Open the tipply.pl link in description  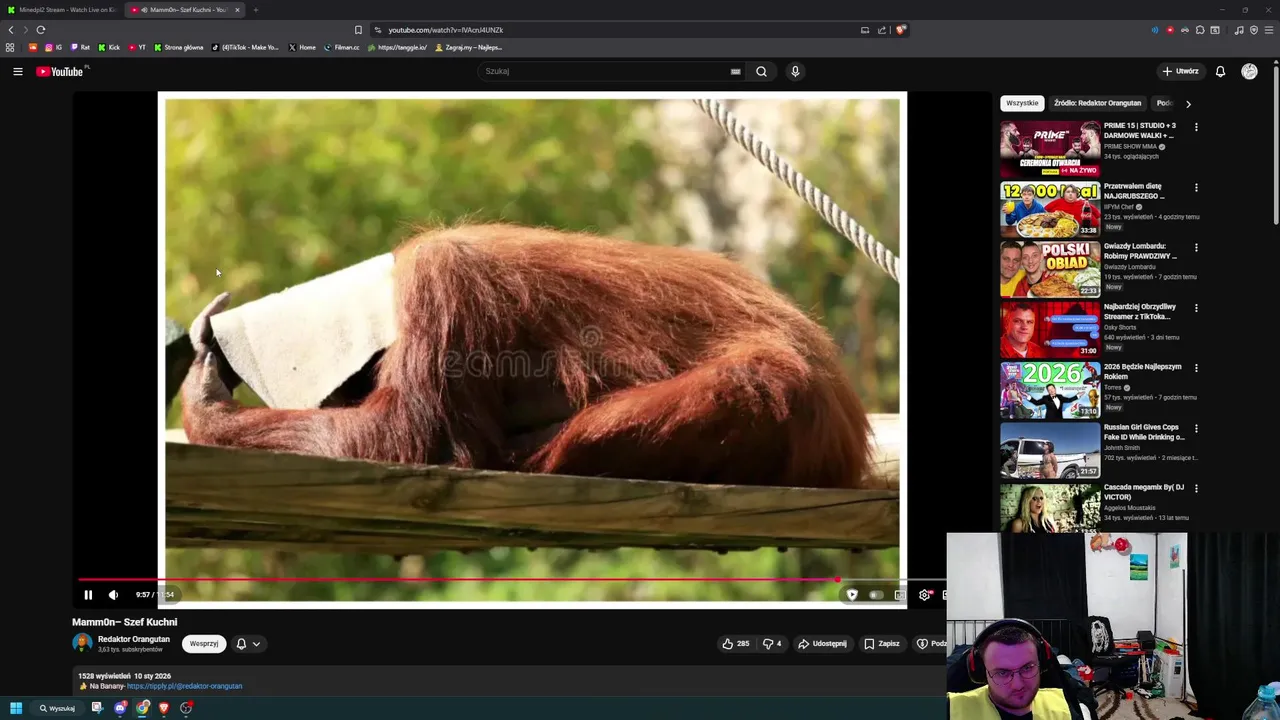click(184, 686)
